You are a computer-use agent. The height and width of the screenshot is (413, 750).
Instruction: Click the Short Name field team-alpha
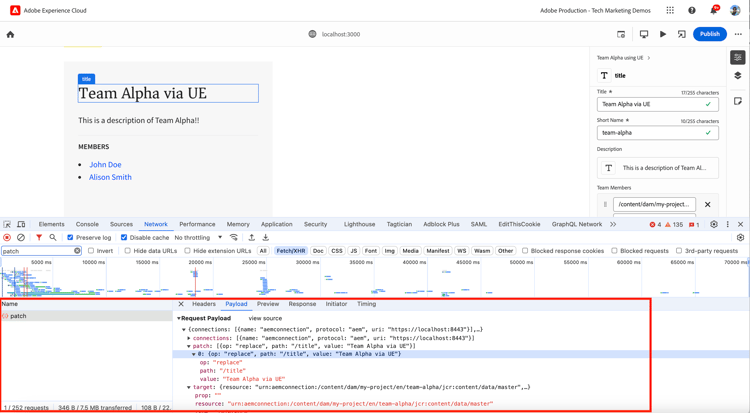[x=658, y=133]
